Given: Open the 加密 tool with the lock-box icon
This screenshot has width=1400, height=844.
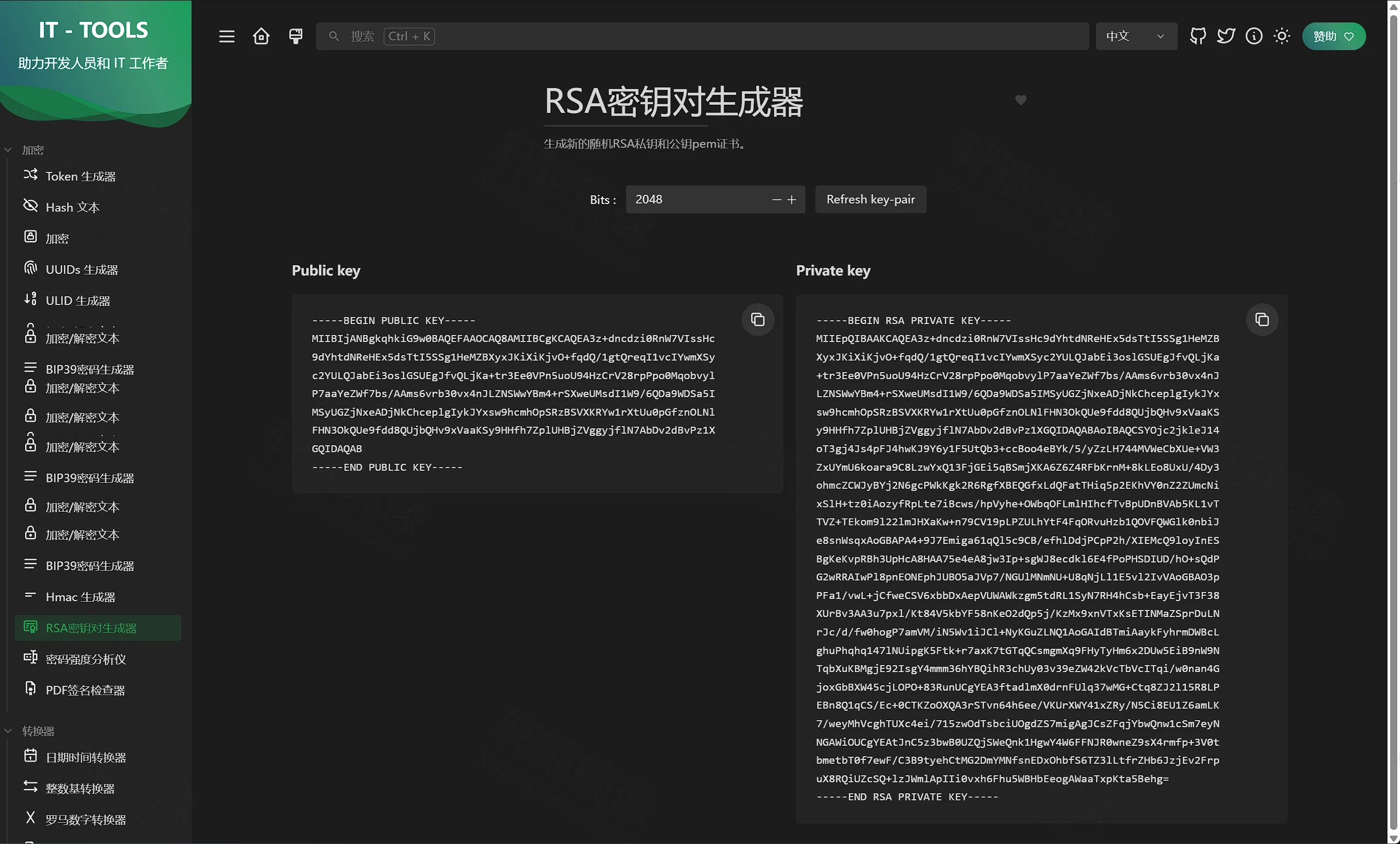Looking at the screenshot, I should tap(98, 238).
